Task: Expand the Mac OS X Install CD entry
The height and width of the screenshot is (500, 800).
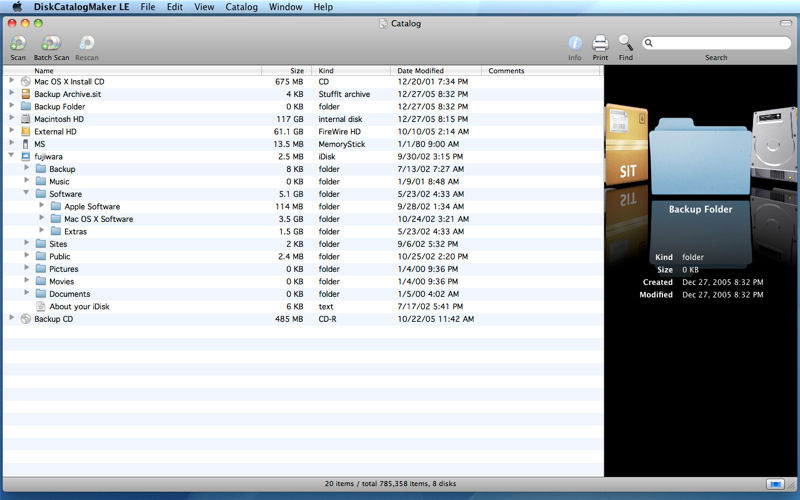Action: click(x=11, y=81)
